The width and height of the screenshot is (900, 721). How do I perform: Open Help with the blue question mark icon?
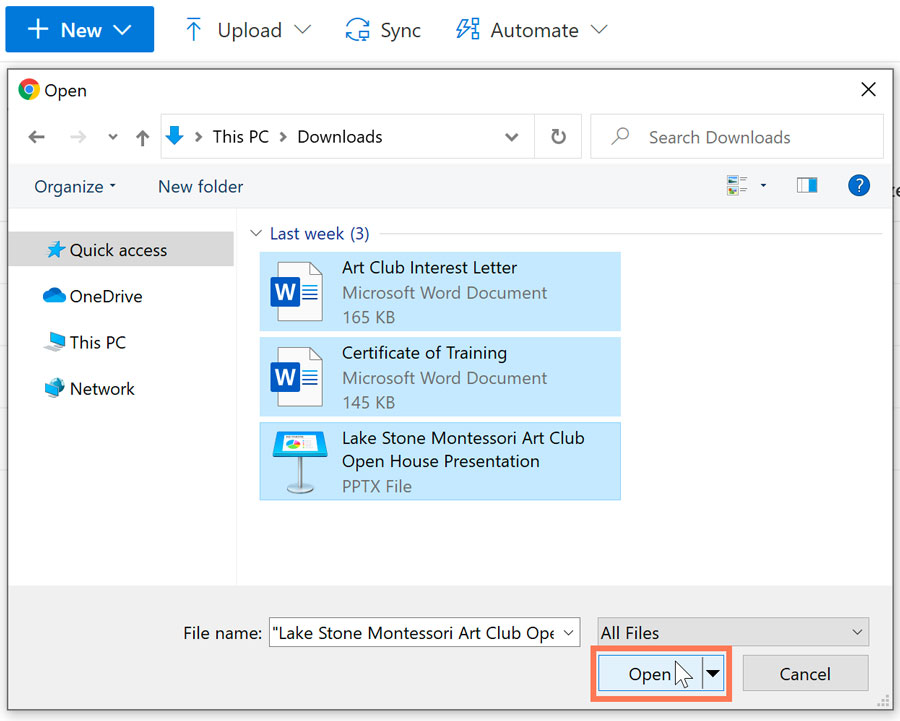859,186
